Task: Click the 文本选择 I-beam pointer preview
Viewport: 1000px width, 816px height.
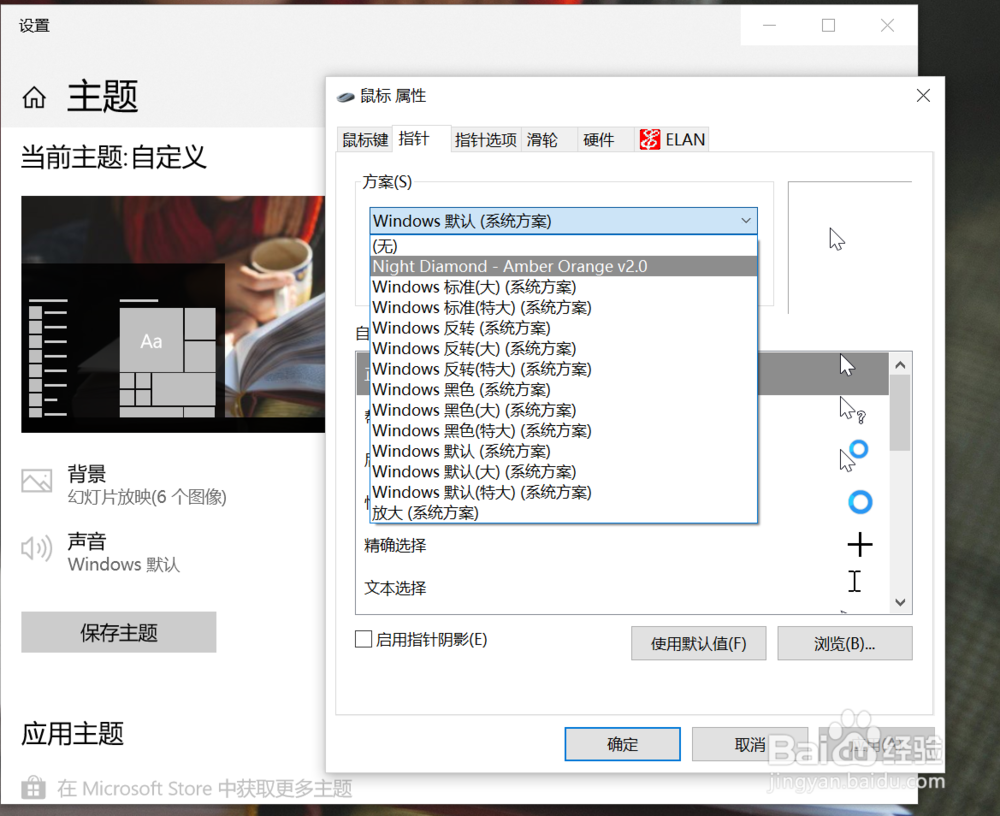Action: click(858, 580)
